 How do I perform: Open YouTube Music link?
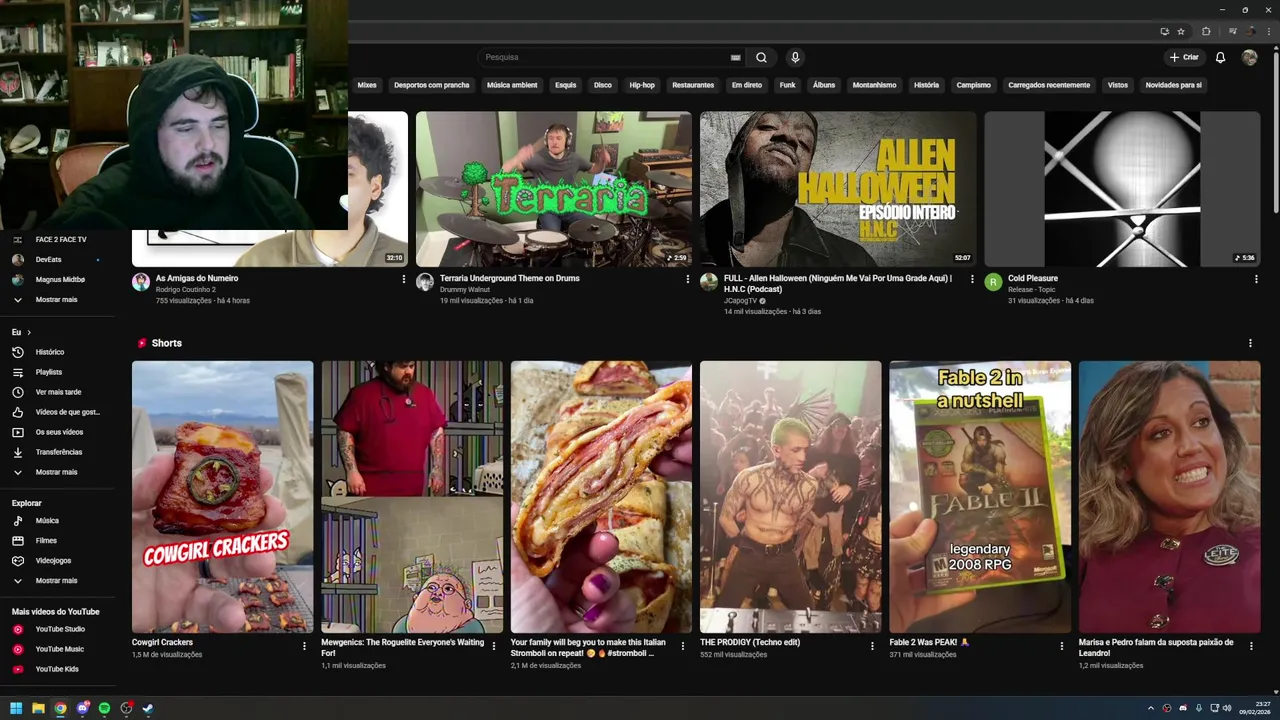pos(59,649)
